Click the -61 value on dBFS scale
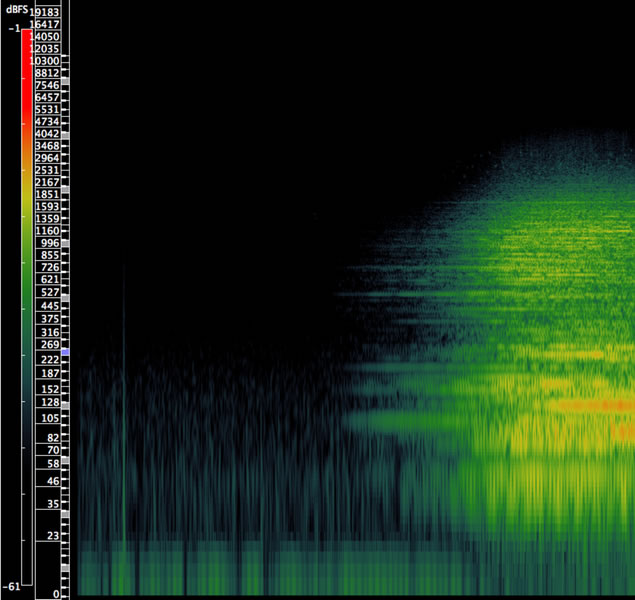 point(11,586)
